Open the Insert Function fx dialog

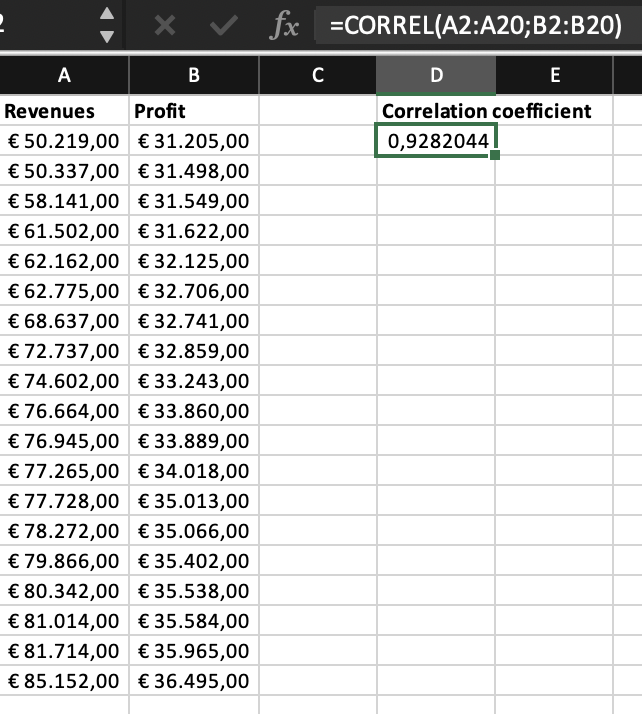(285, 27)
